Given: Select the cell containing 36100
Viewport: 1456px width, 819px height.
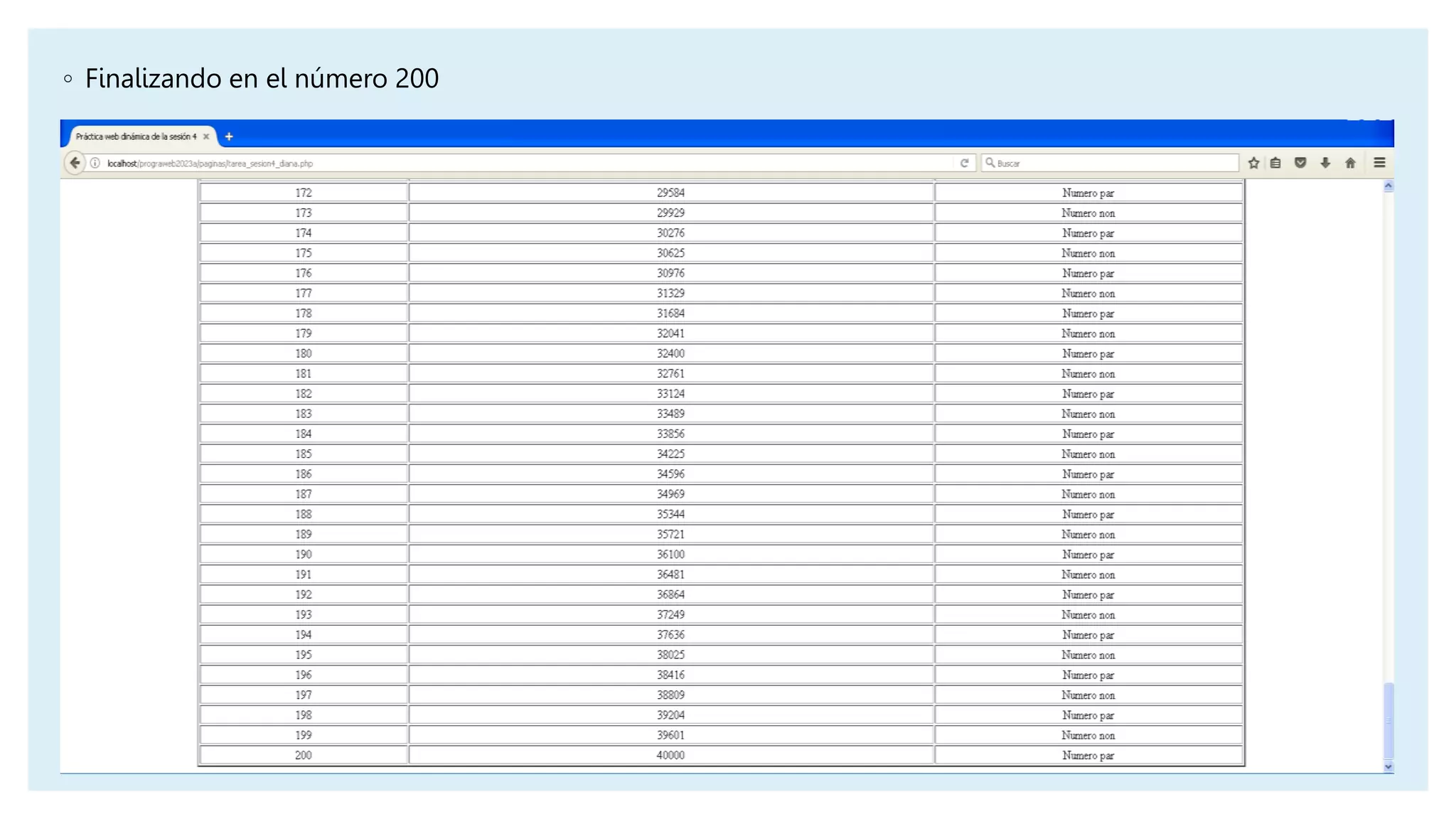Looking at the screenshot, I should coord(671,555).
